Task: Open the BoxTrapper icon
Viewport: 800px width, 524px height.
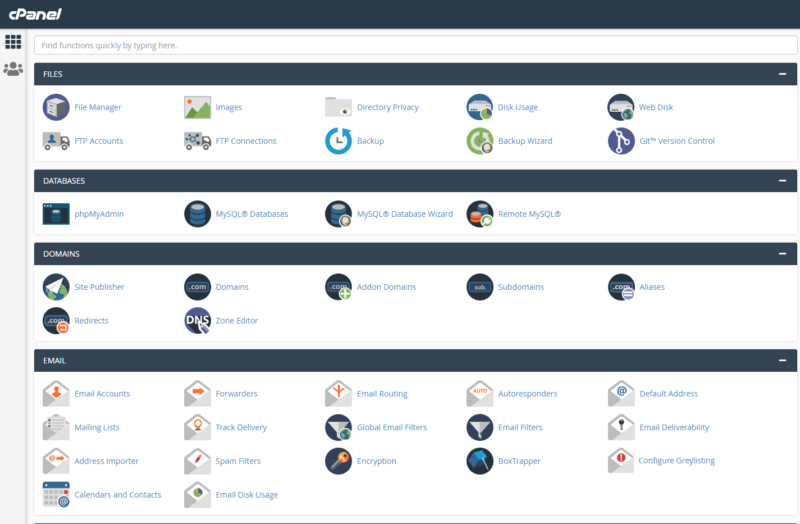Action: (480, 461)
